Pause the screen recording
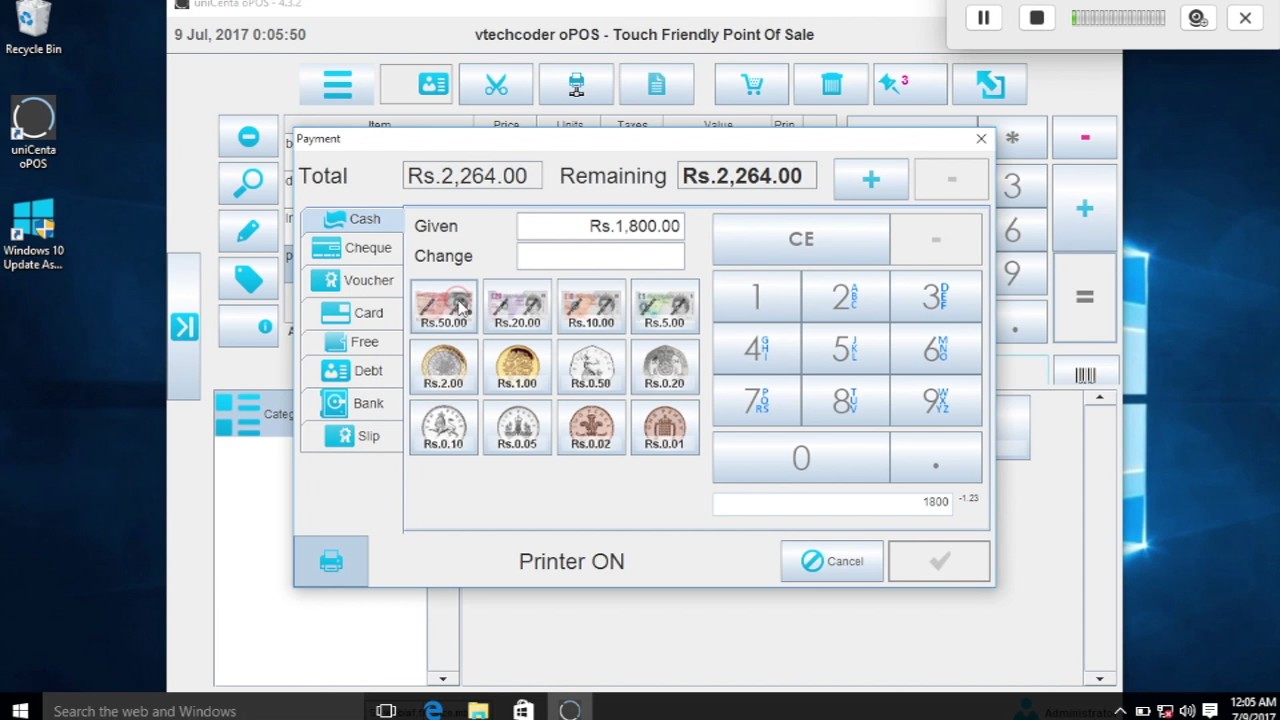Screen dimensions: 1280x720 [983, 18]
